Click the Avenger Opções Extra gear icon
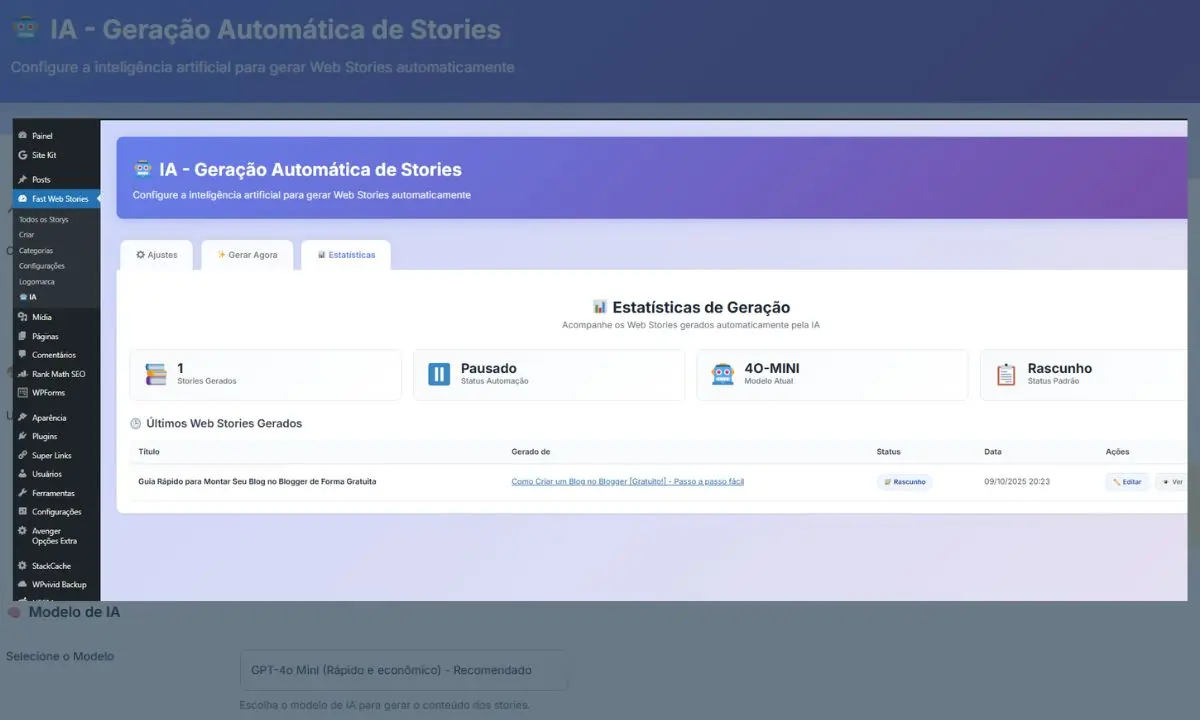 click(x=23, y=531)
